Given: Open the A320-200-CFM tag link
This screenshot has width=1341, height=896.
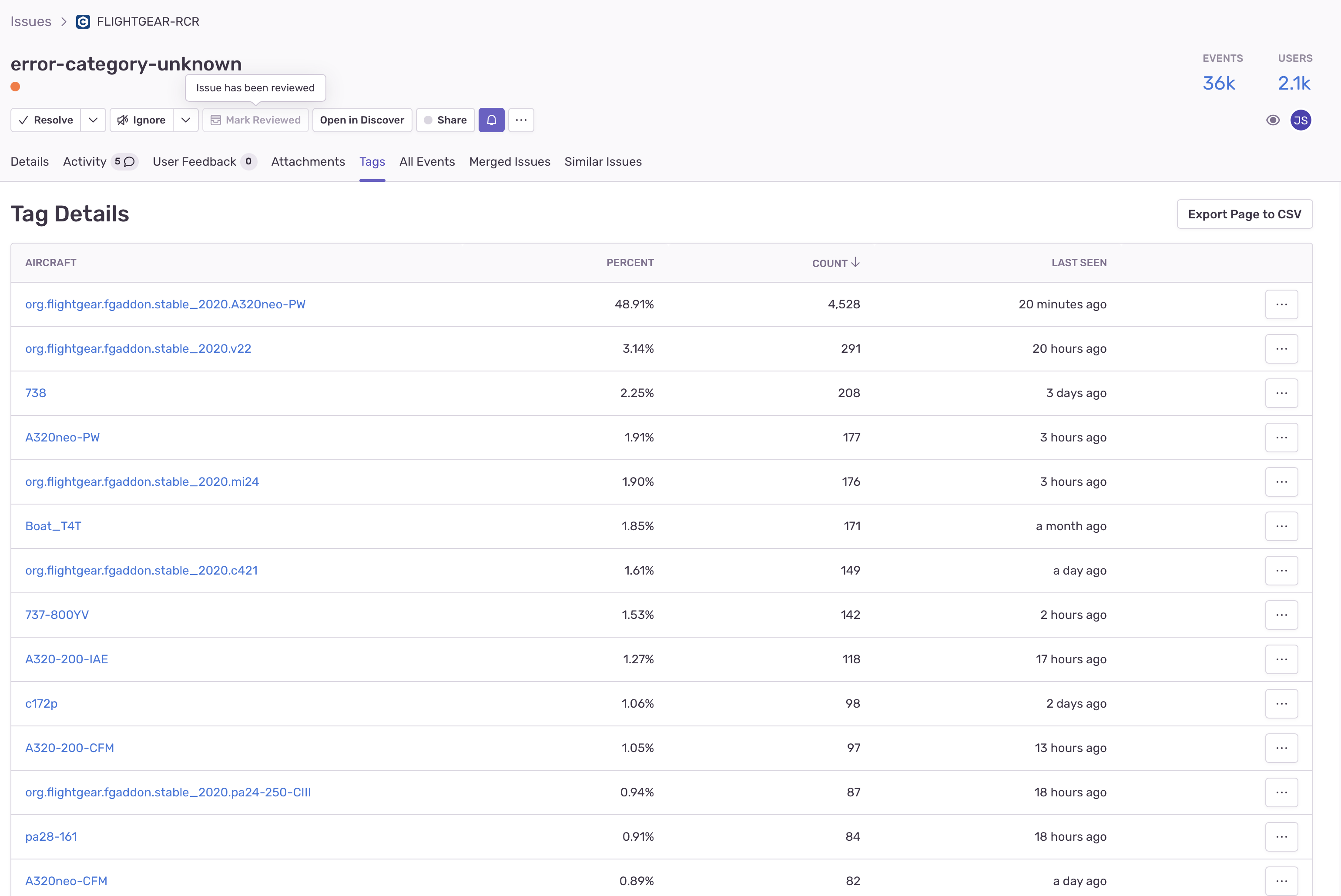Looking at the screenshot, I should click(x=70, y=748).
